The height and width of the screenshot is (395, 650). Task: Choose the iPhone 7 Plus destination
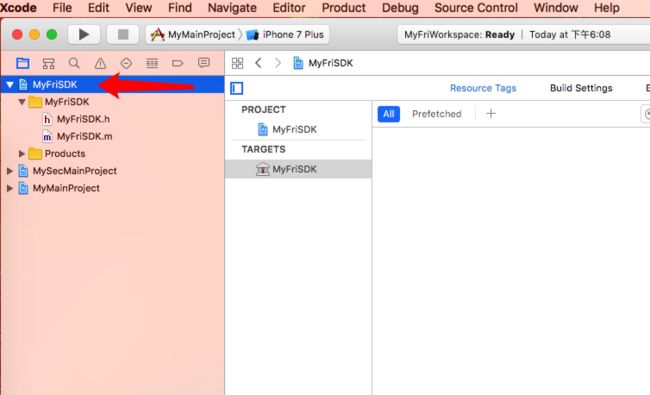pos(285,35)
